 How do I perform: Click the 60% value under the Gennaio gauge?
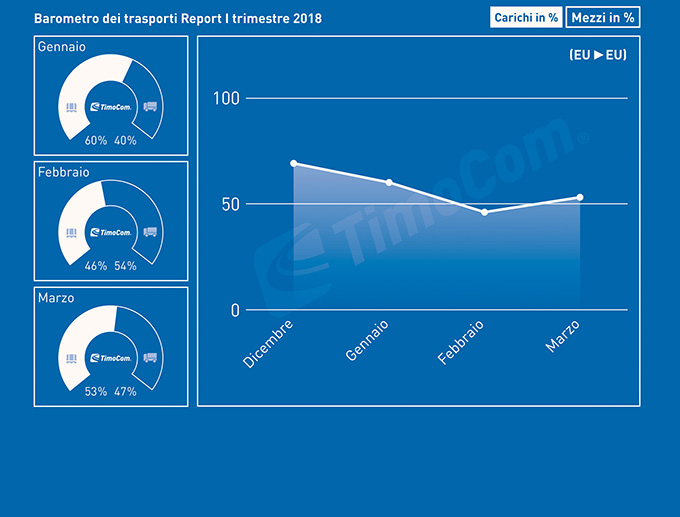(95, 140)
